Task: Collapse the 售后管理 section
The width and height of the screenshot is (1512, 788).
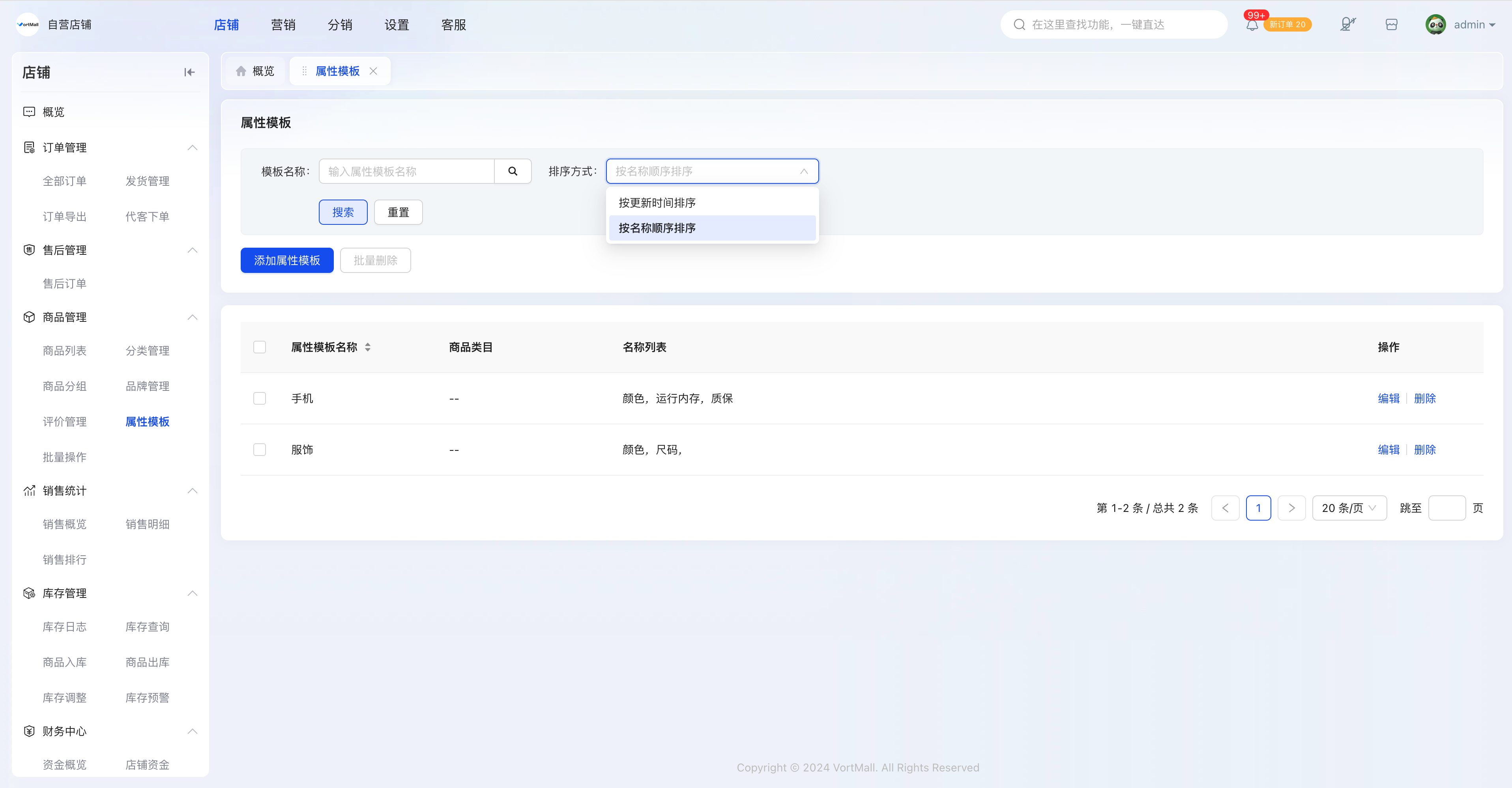Action: tap(192, 250)
